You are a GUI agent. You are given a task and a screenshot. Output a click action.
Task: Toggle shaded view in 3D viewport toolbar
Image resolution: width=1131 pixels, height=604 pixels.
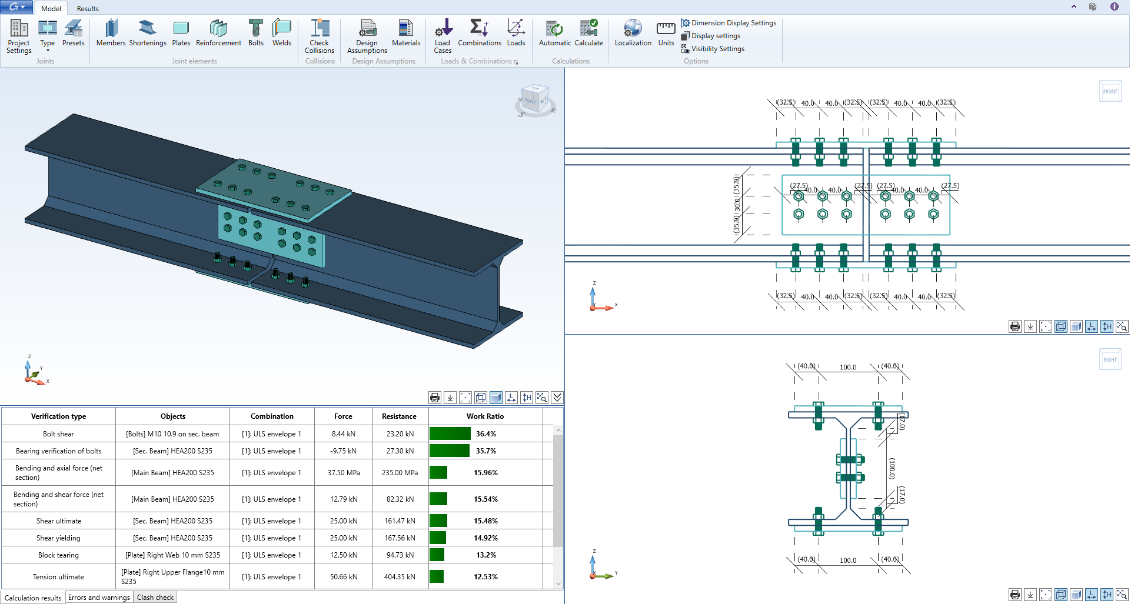click(496, 397)
